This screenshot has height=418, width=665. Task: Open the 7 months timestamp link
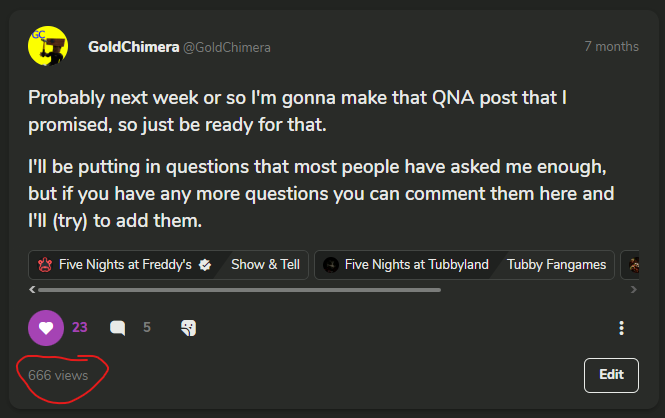611,46
